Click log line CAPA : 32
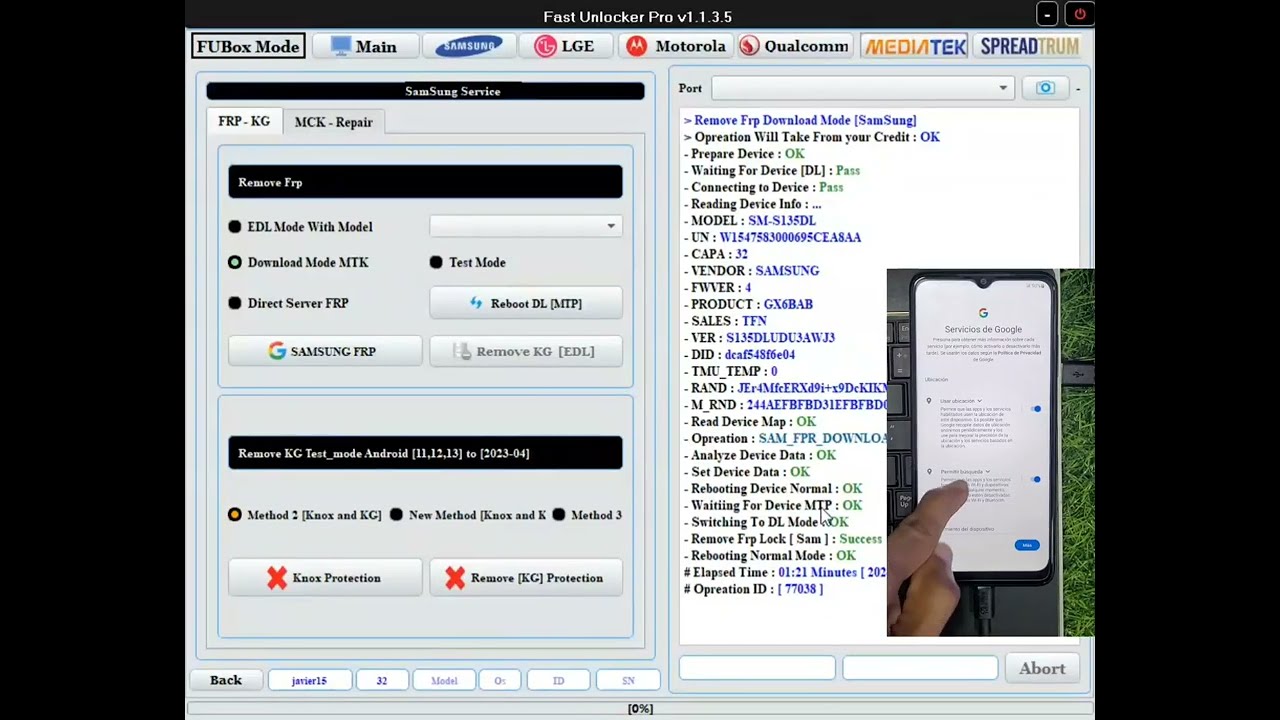Image resolution: width=1280 pixels, height=720 pixels. (x=716, y=254)
